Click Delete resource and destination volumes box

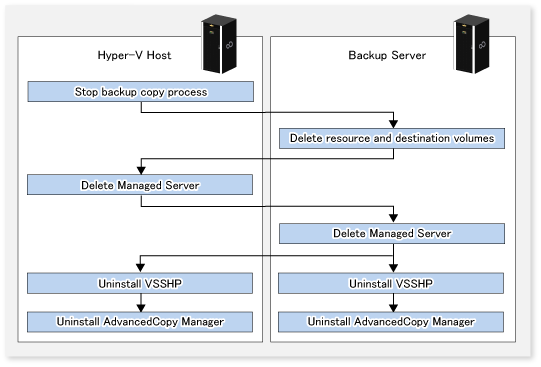point(392,138)
